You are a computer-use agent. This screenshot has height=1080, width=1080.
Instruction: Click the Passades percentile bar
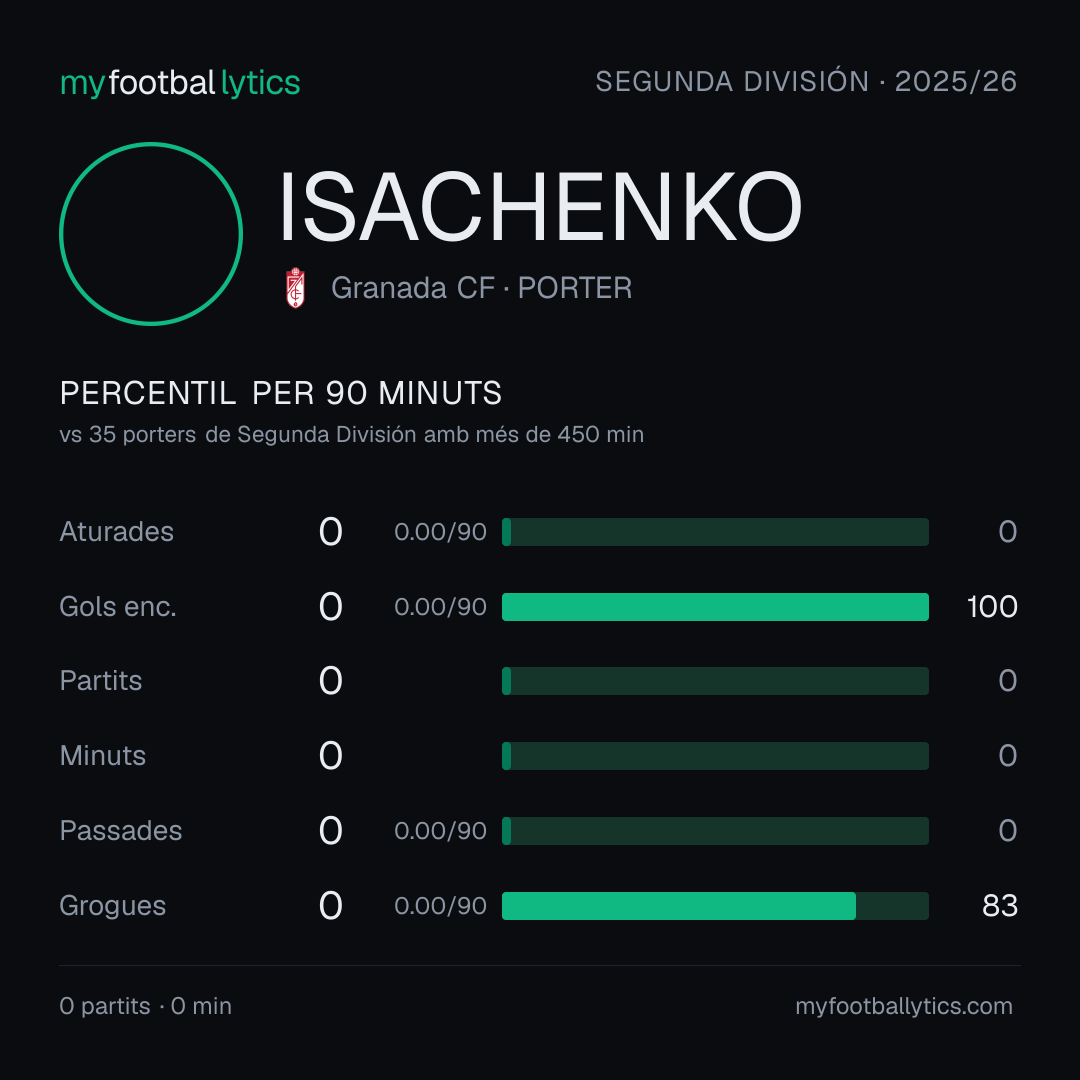pos(715,831)
